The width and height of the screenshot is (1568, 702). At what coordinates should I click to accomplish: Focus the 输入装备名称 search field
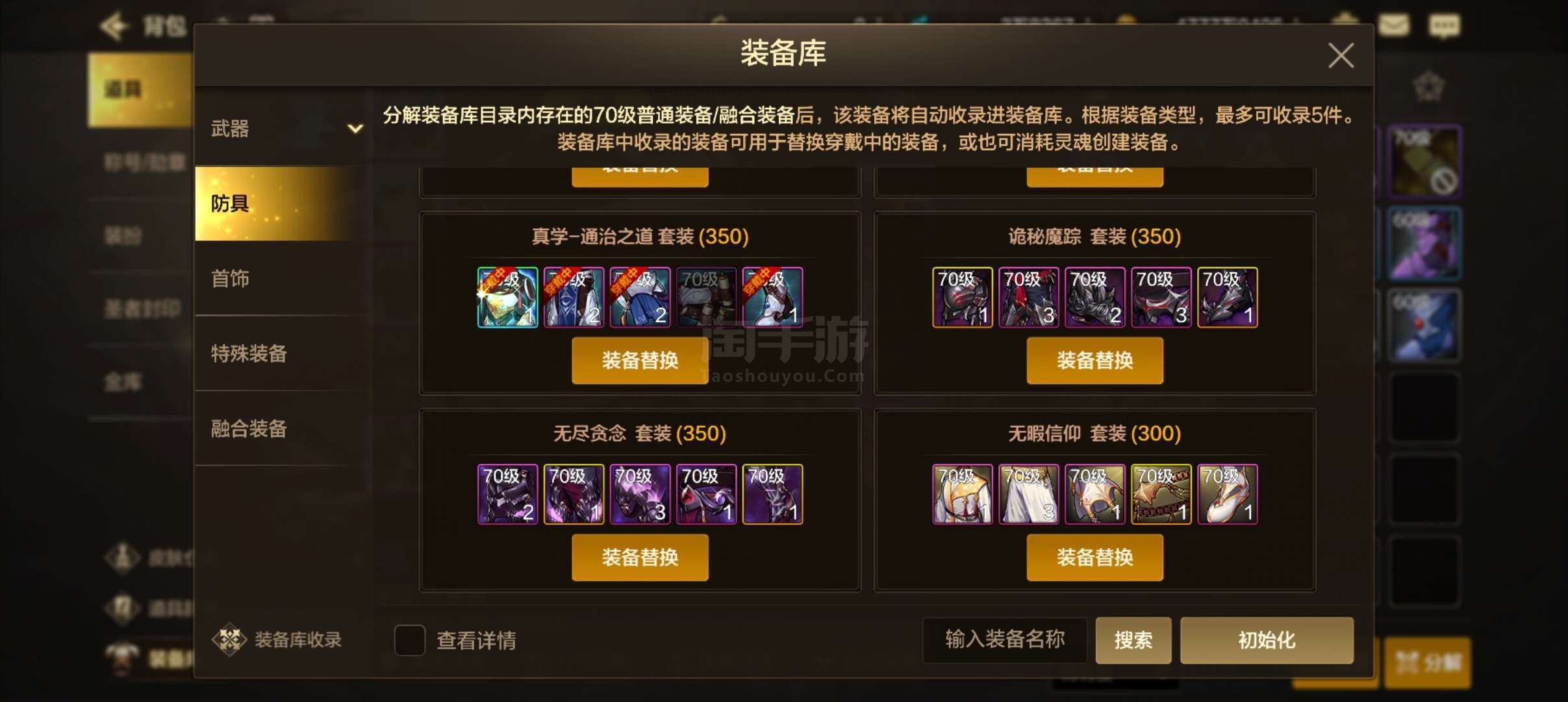(1005, 640)
